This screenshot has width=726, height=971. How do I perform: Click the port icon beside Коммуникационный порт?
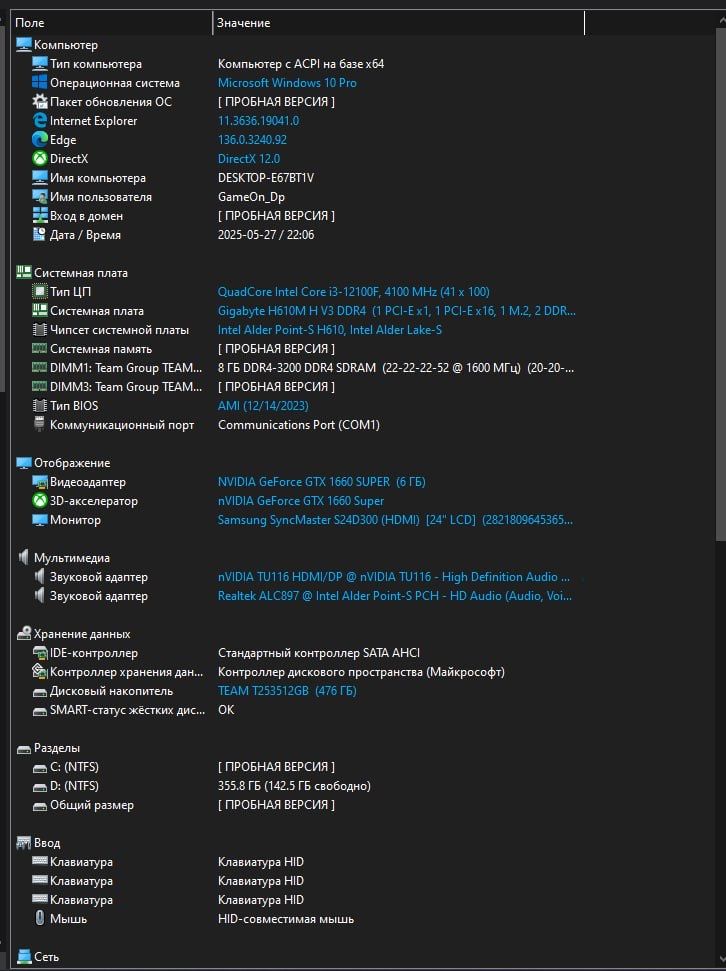(x=40, y=424)
